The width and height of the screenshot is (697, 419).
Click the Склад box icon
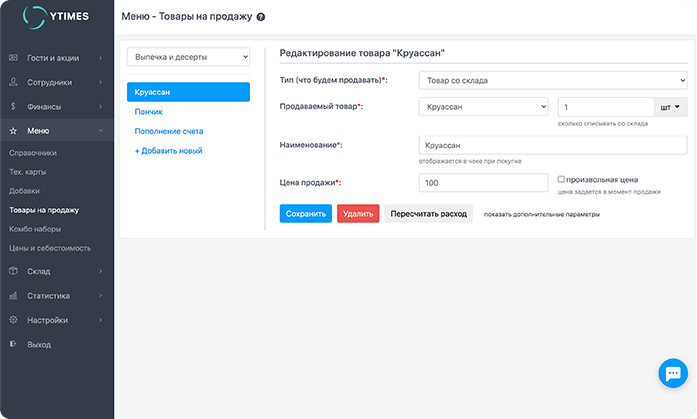(13, 271)
